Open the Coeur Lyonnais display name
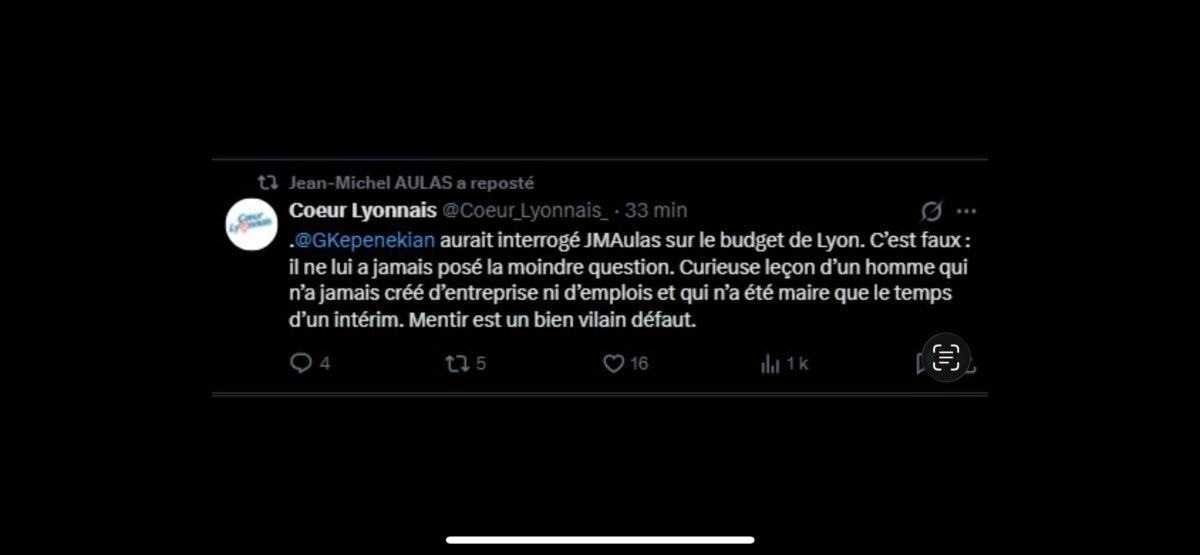Image resolution: width=1200 pixels, height=555 pixels. coord(362,210)
